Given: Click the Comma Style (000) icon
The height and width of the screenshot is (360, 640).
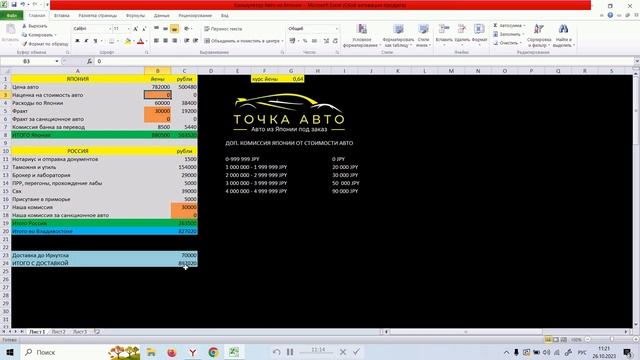Looking at the screenshot, I should point(314,41).
